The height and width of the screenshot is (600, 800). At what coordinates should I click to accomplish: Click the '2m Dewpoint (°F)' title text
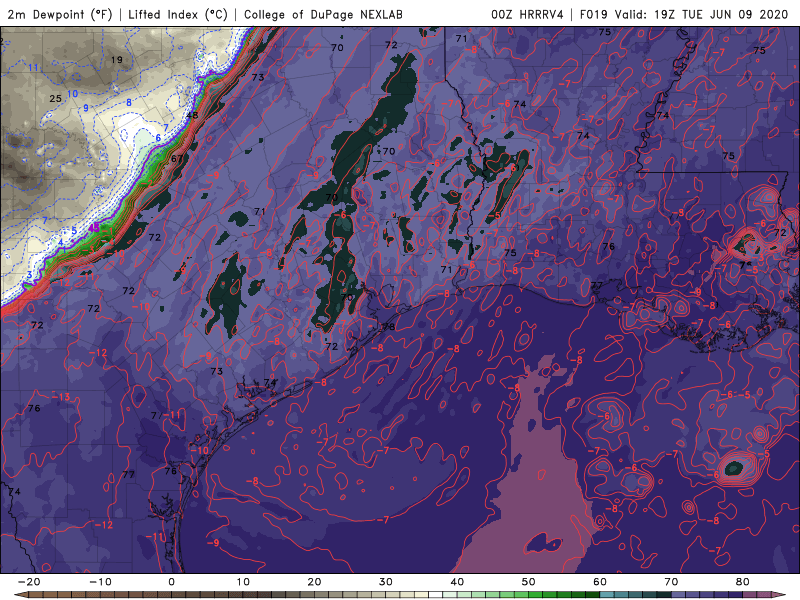pyautogui.click(x=59, y=14)
